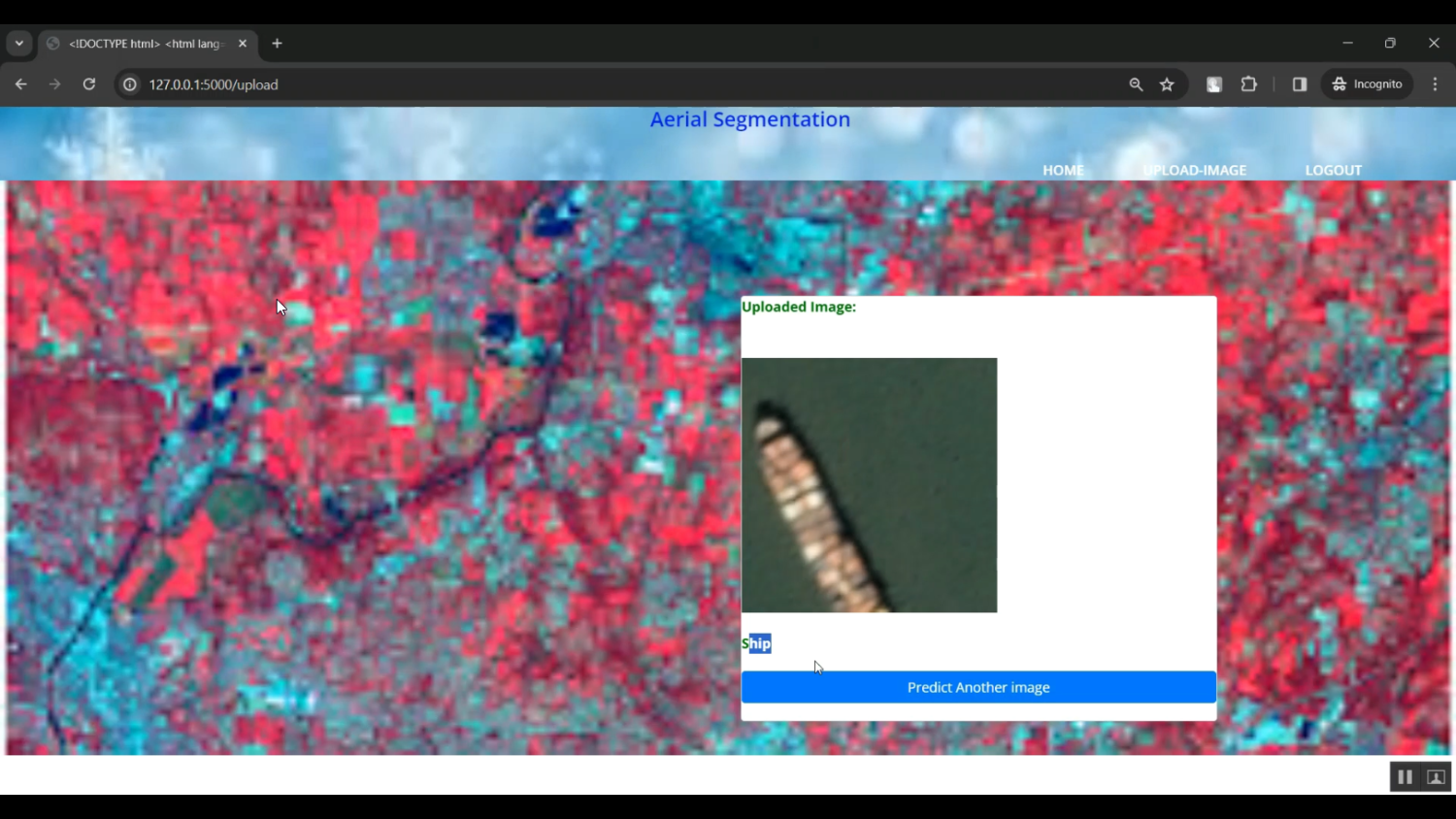Select the '<!DOCTYPE html>' browser tab
1456x819 pixels.
(x=148, y=44)
